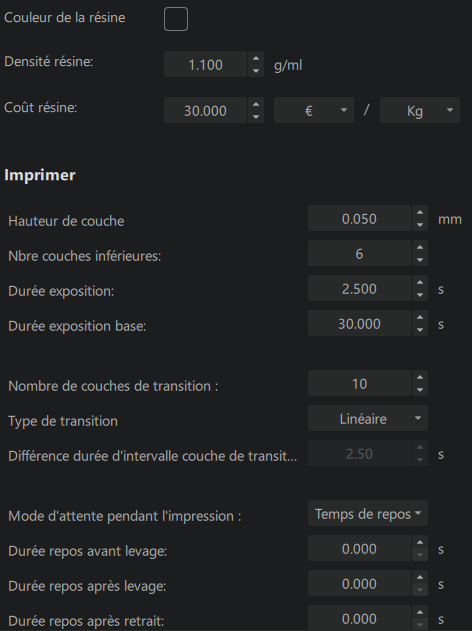Increase Durée repos après levage up arrow
Viewport: 472px width, 631px height.
tap(420, 577)
